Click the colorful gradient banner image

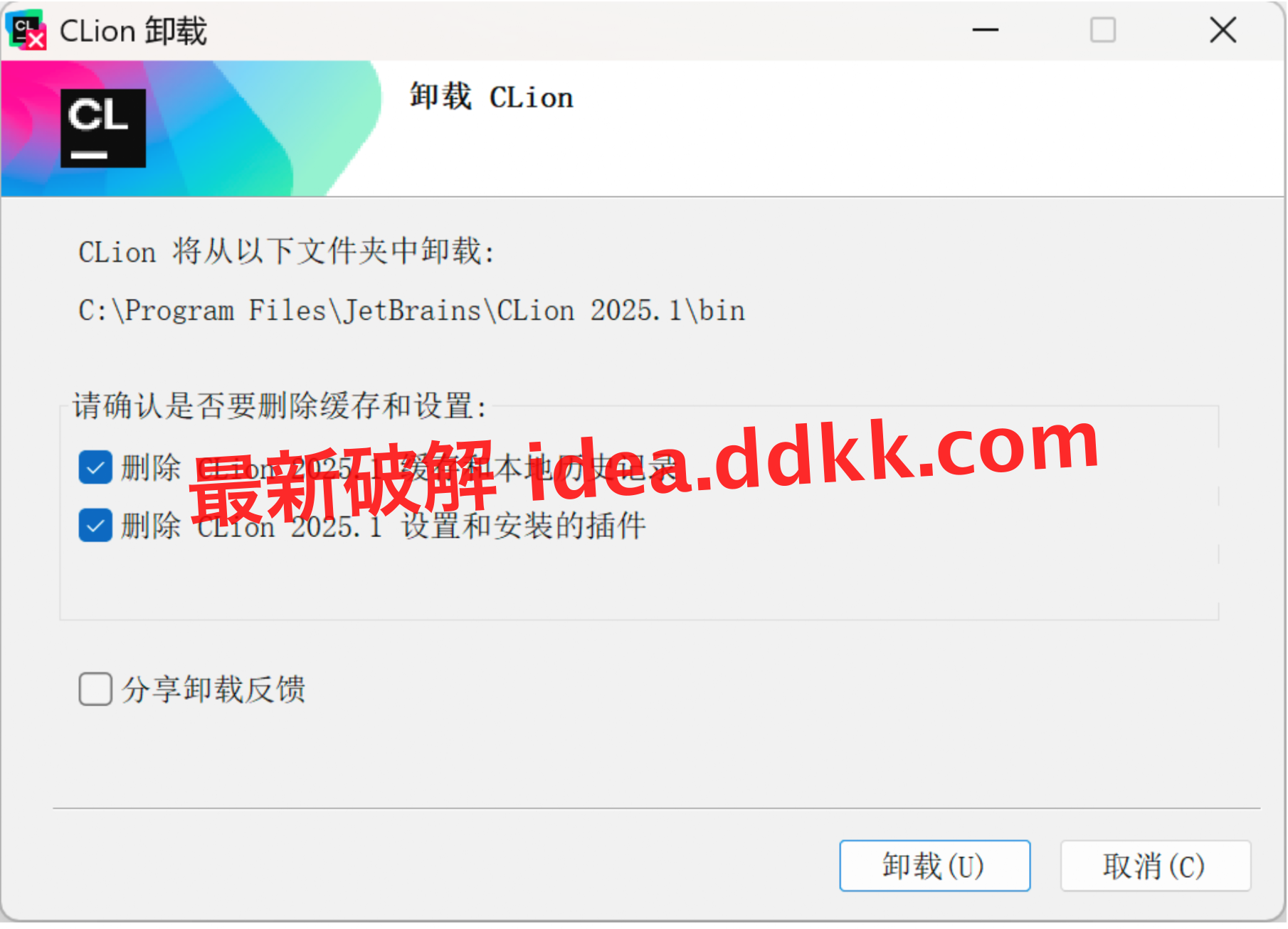(x=191, y=129)
